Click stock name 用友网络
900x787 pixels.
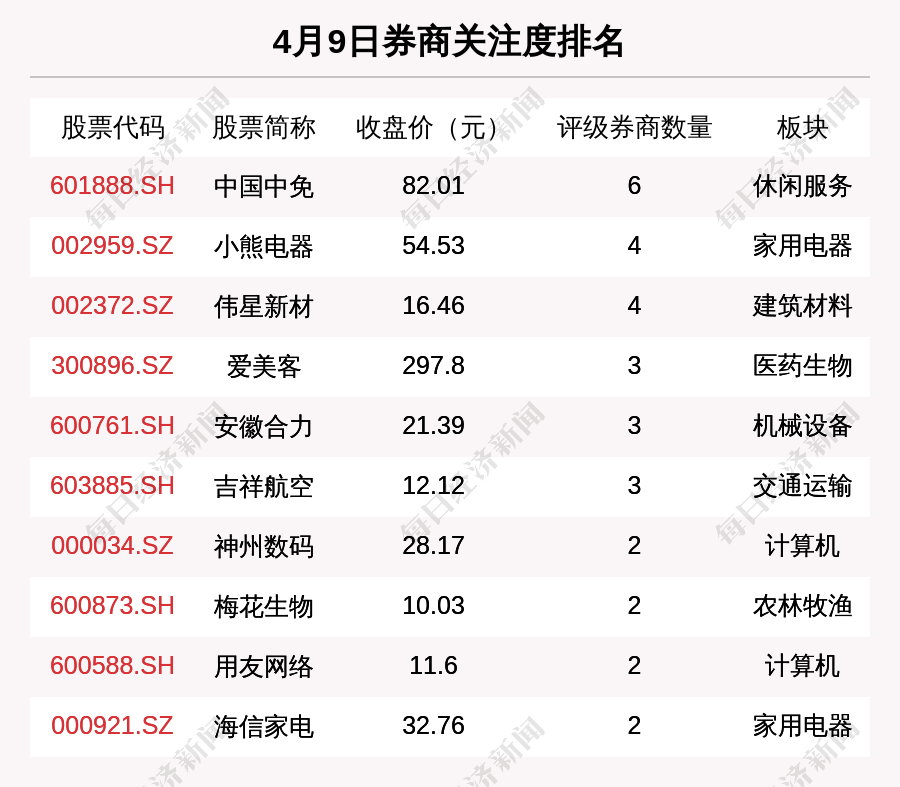263,666
